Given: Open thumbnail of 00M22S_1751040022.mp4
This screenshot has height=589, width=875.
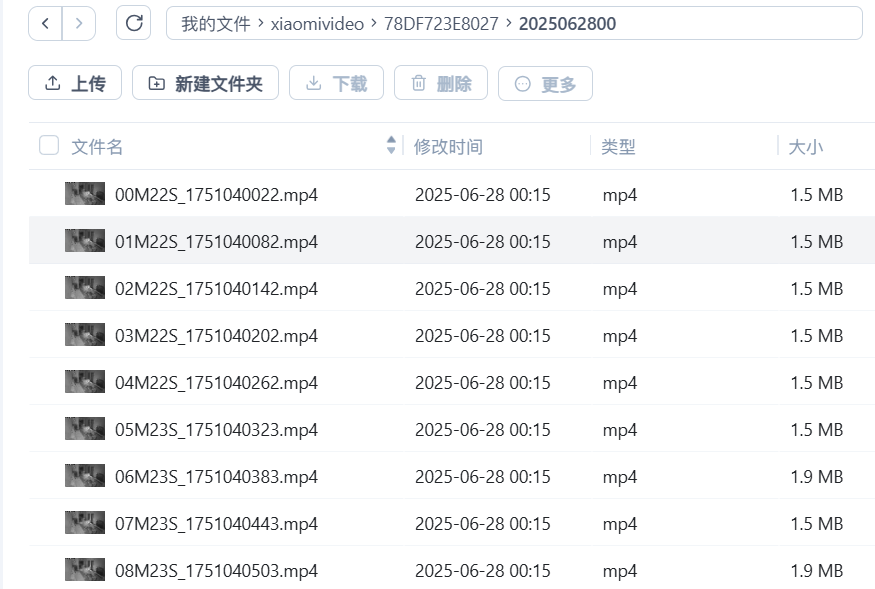Looking at the screenshot, I should [x=85, y=194].
